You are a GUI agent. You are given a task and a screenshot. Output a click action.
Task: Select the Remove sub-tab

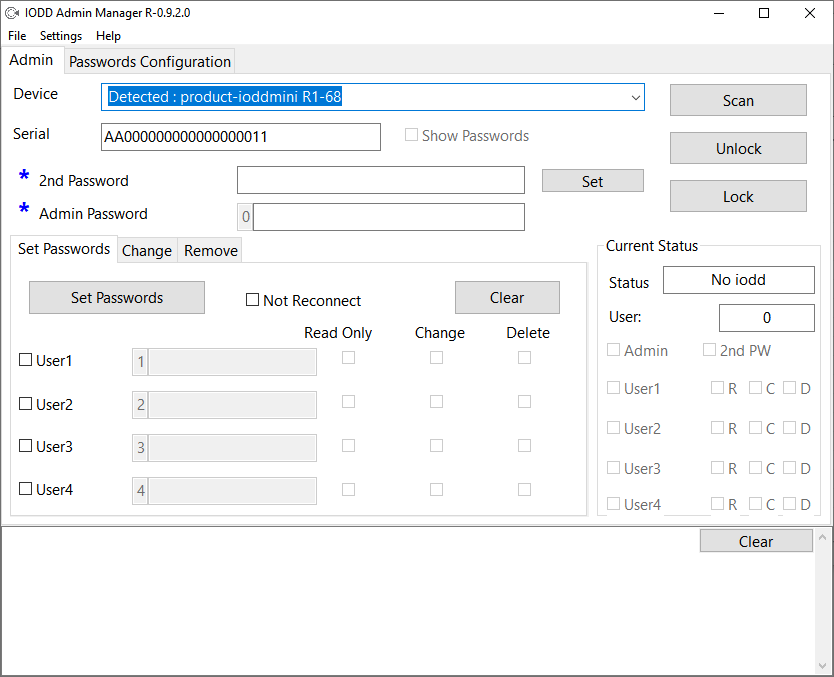pos(211,250)
